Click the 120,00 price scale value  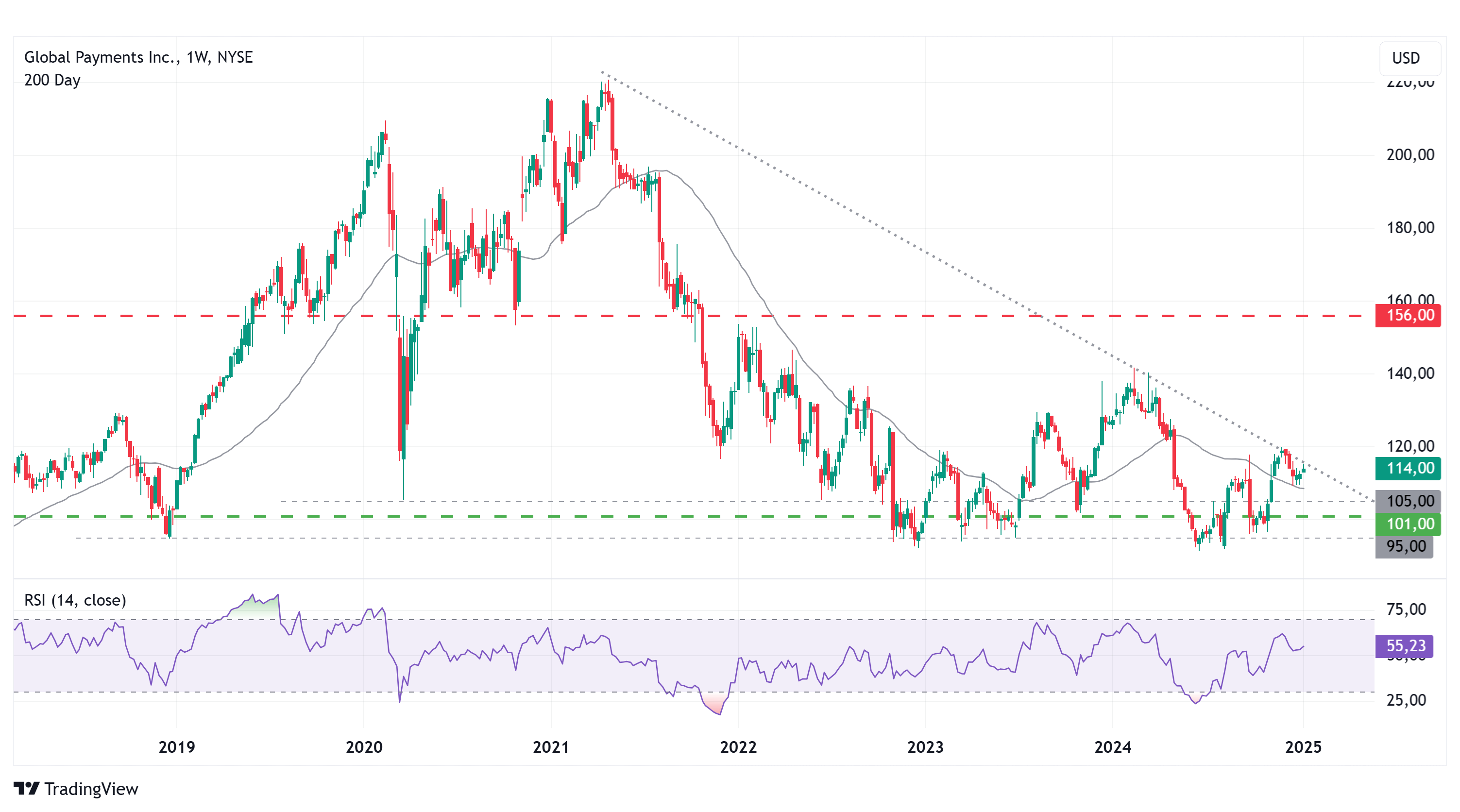(x=1410, y=446)
